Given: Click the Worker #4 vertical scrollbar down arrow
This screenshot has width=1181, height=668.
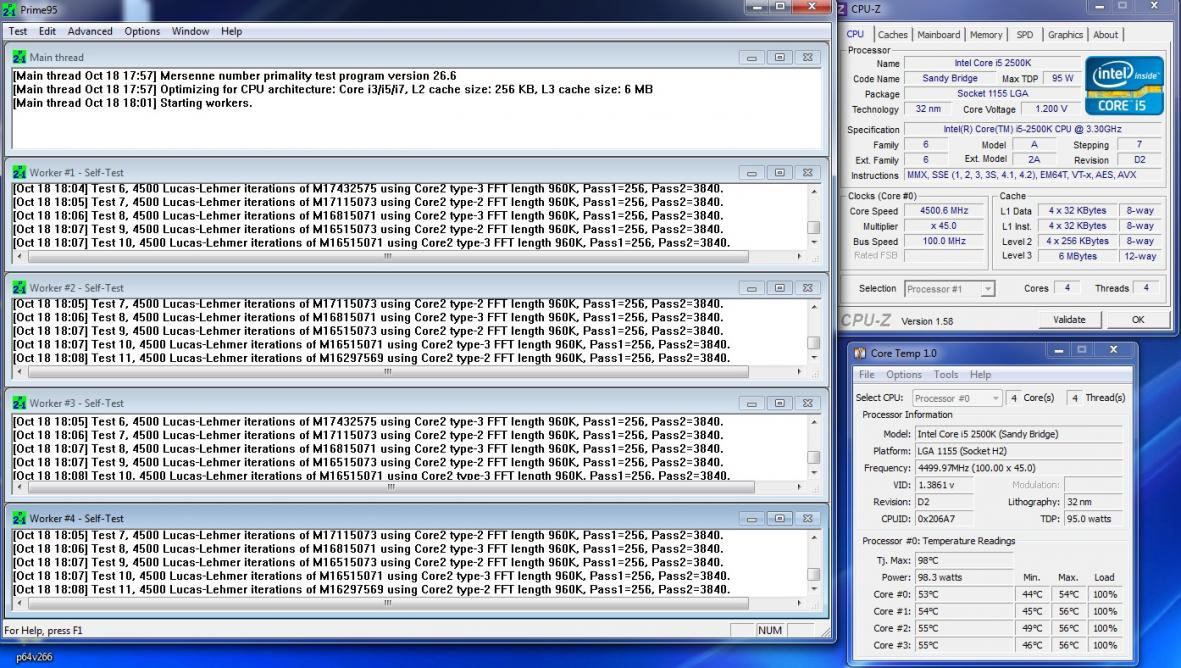Looking at the screenshot, I should point(813,589).
